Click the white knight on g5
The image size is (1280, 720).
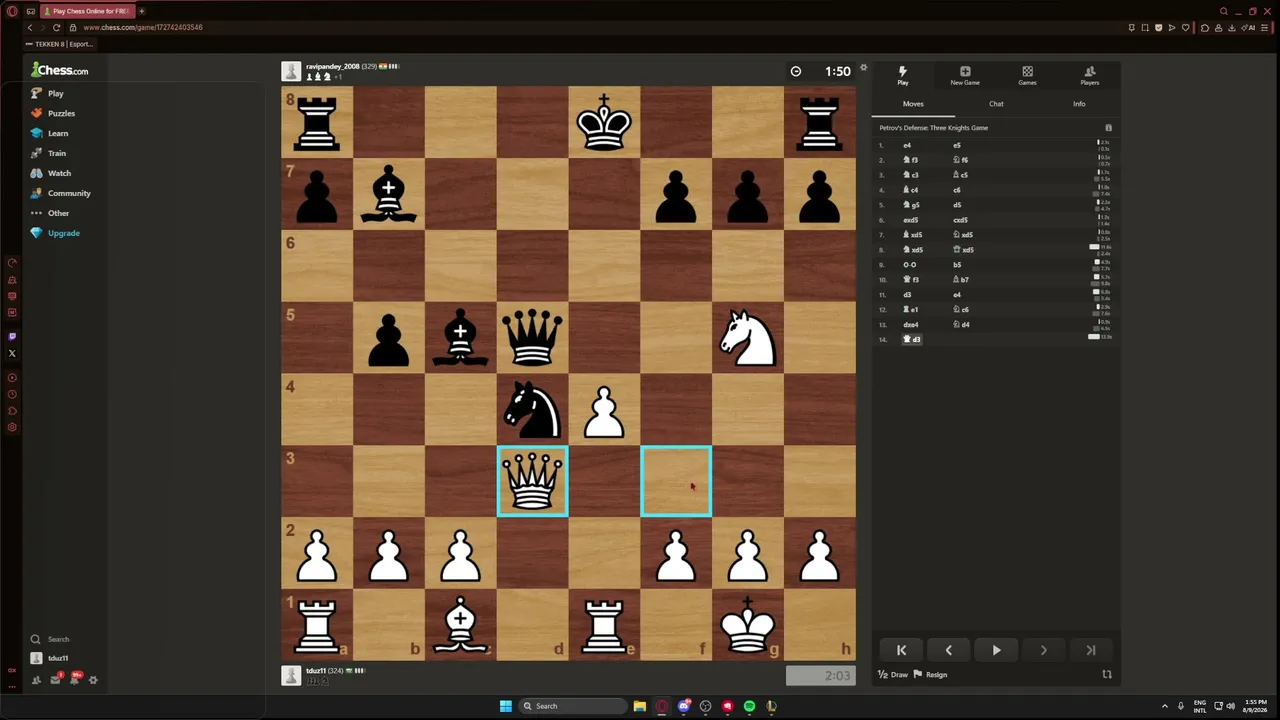tap(748, 337)
